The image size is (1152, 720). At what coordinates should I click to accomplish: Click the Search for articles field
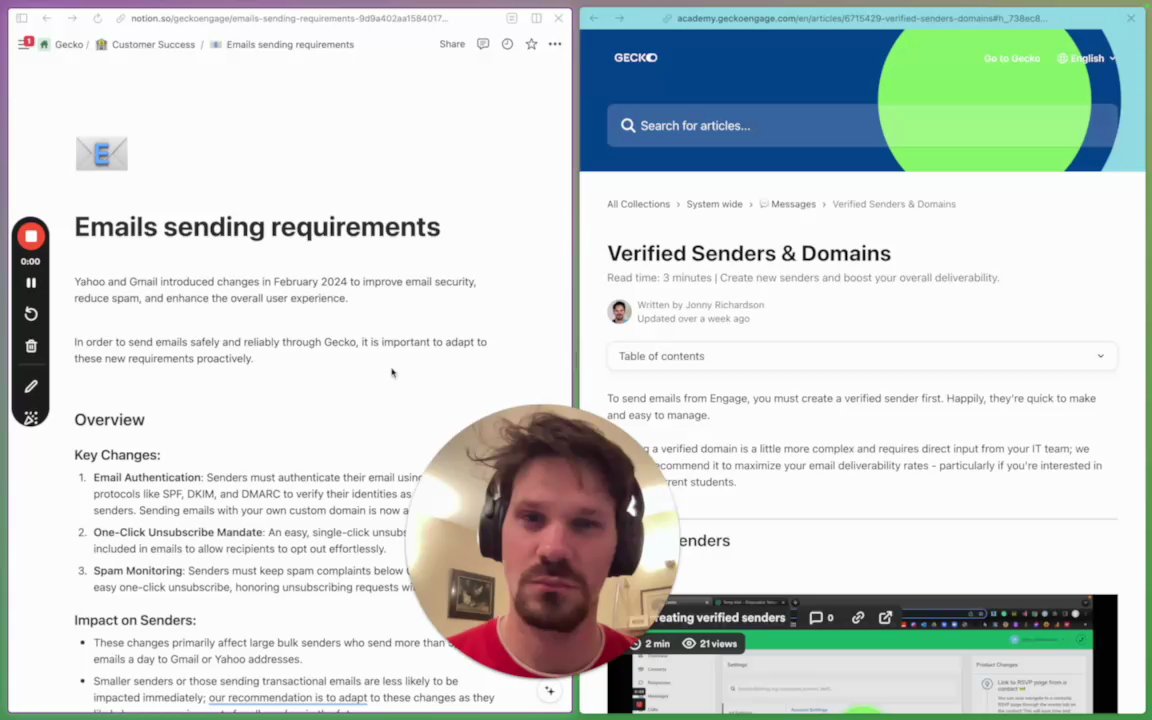pyautogui.click(x=862, y=126)
